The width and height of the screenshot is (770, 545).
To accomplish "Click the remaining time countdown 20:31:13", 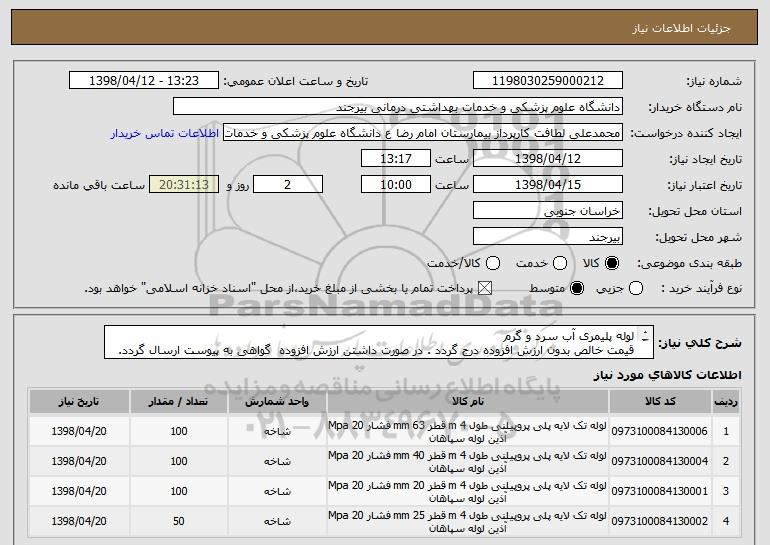I will 184,185.
